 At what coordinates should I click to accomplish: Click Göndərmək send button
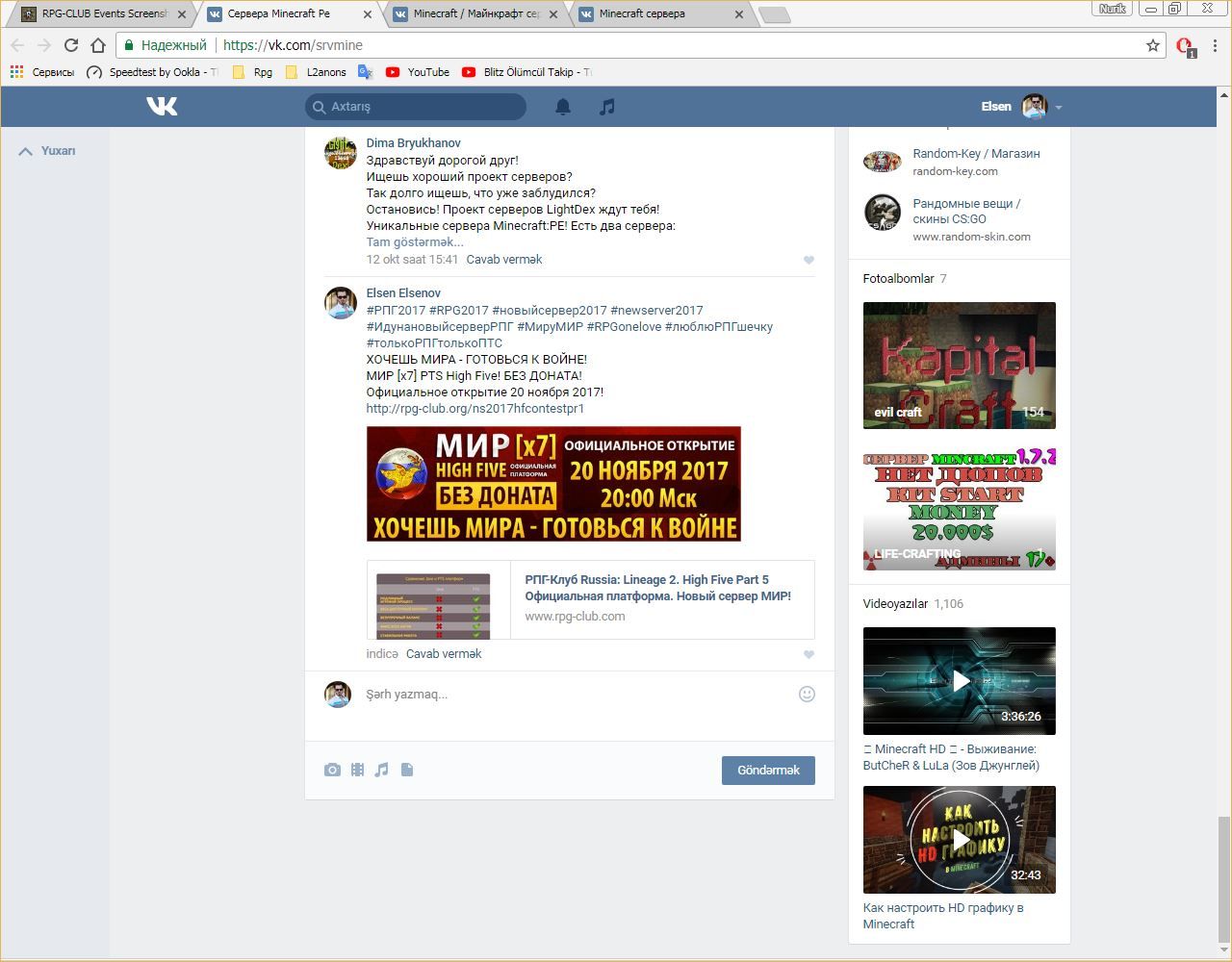coord(768,770)
